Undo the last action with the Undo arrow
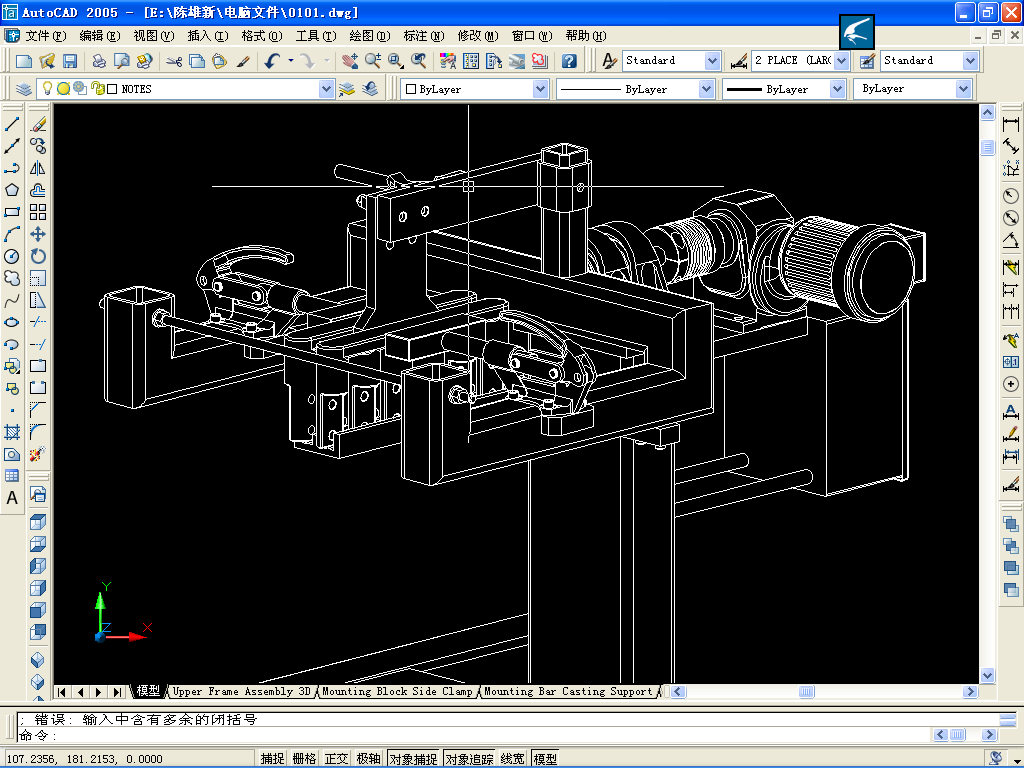Screen dimensions: 1024x768 point(272,61)
